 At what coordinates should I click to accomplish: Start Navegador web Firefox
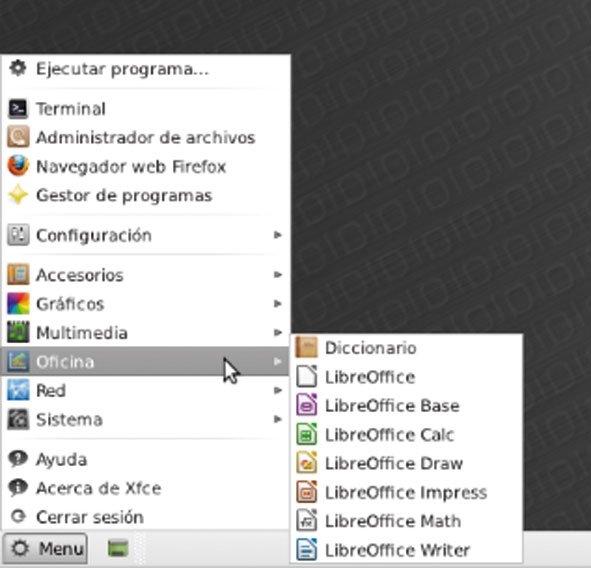[131, 167]
